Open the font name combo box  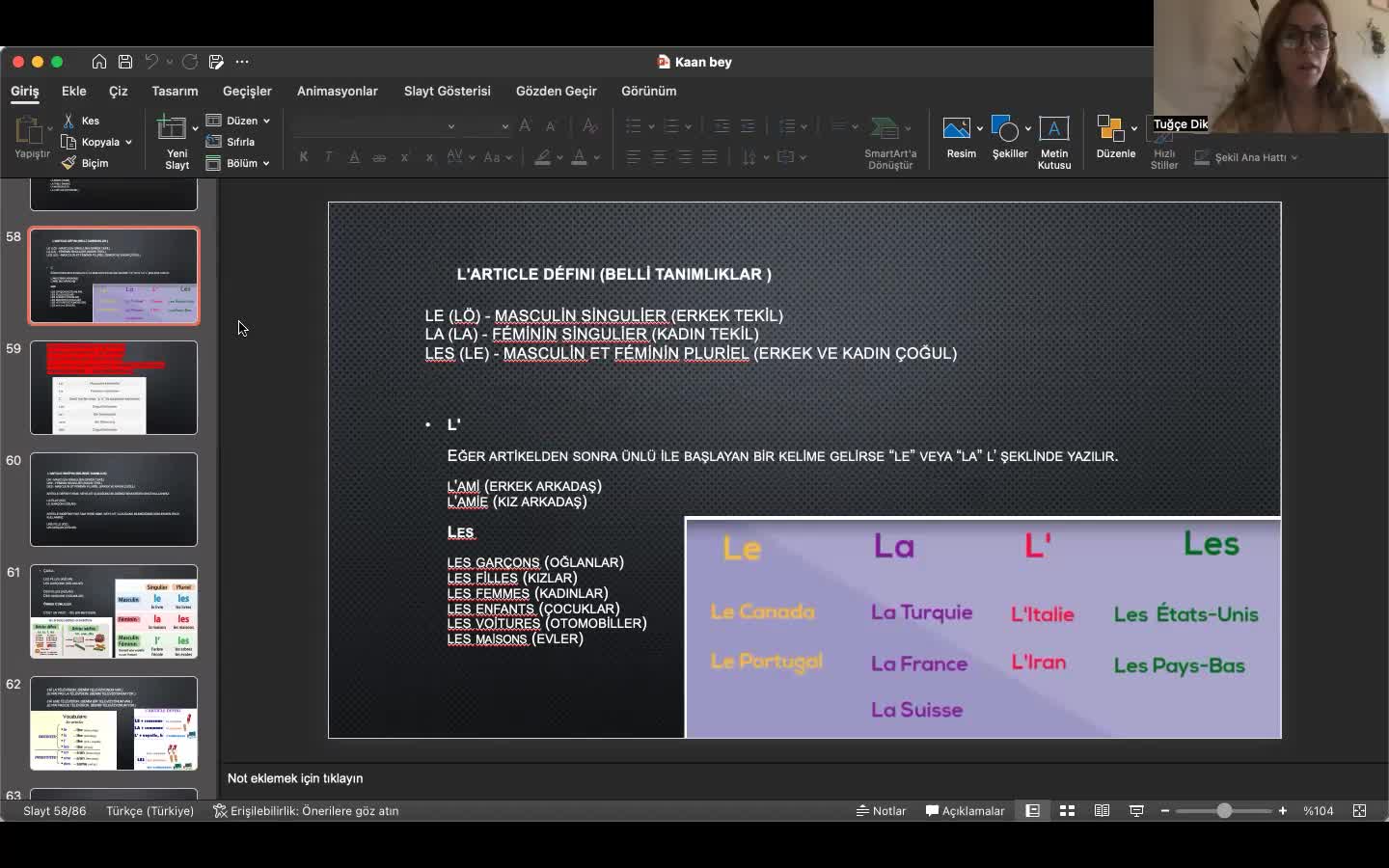[x=376, y=126]
